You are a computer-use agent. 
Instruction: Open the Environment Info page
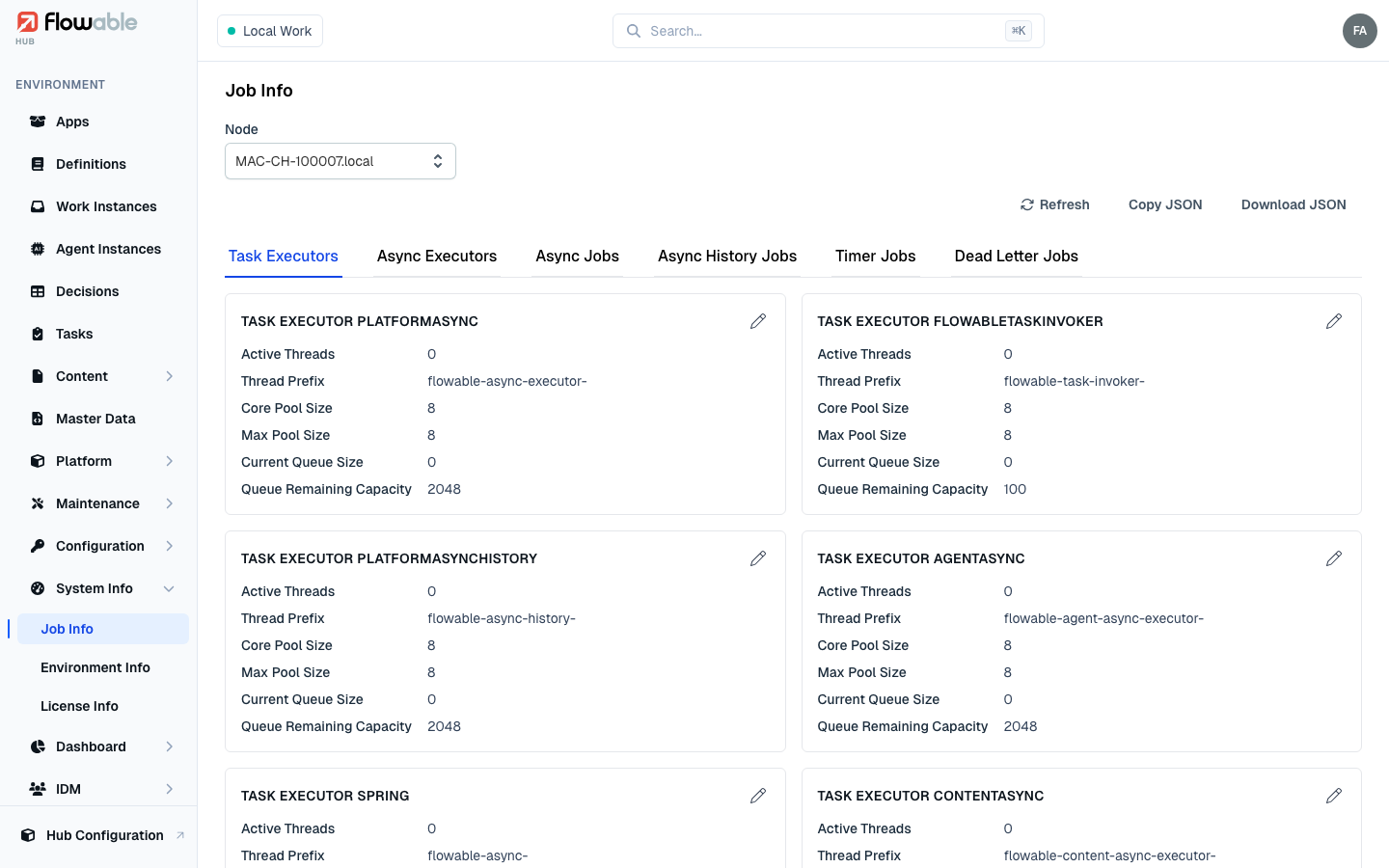point(95,667)
